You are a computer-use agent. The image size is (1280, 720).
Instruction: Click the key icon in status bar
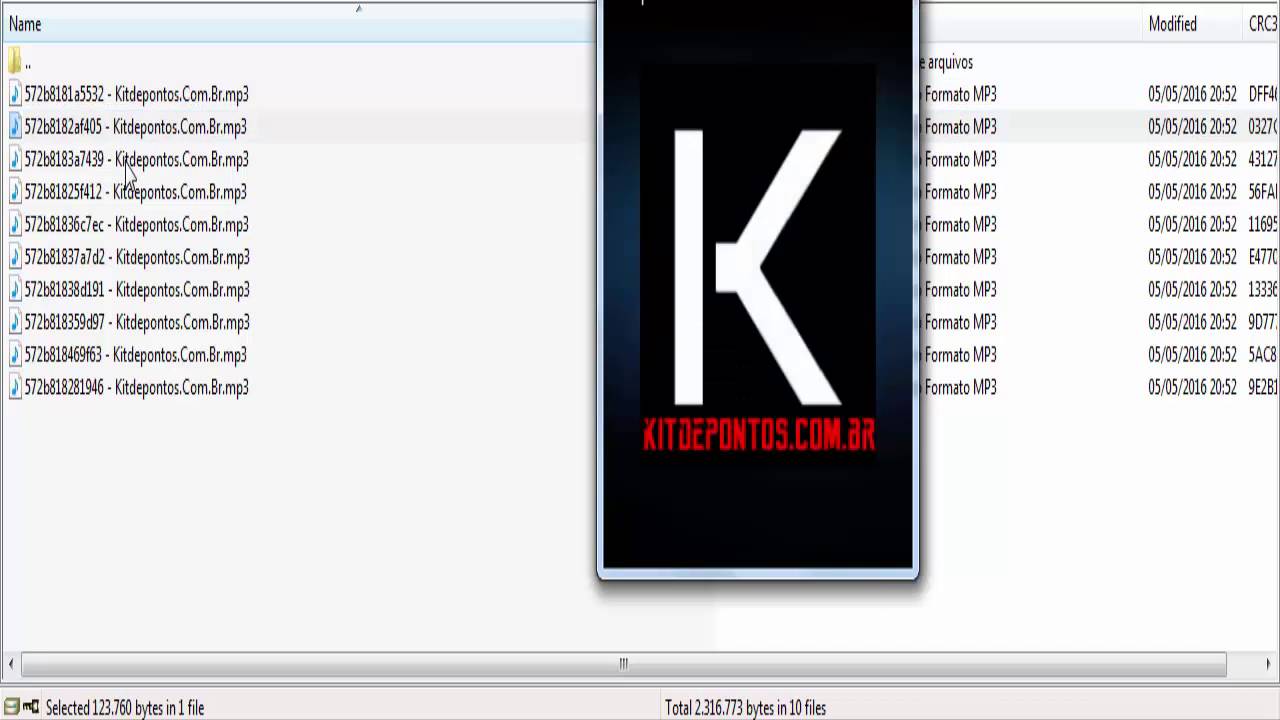coord(31,707)
